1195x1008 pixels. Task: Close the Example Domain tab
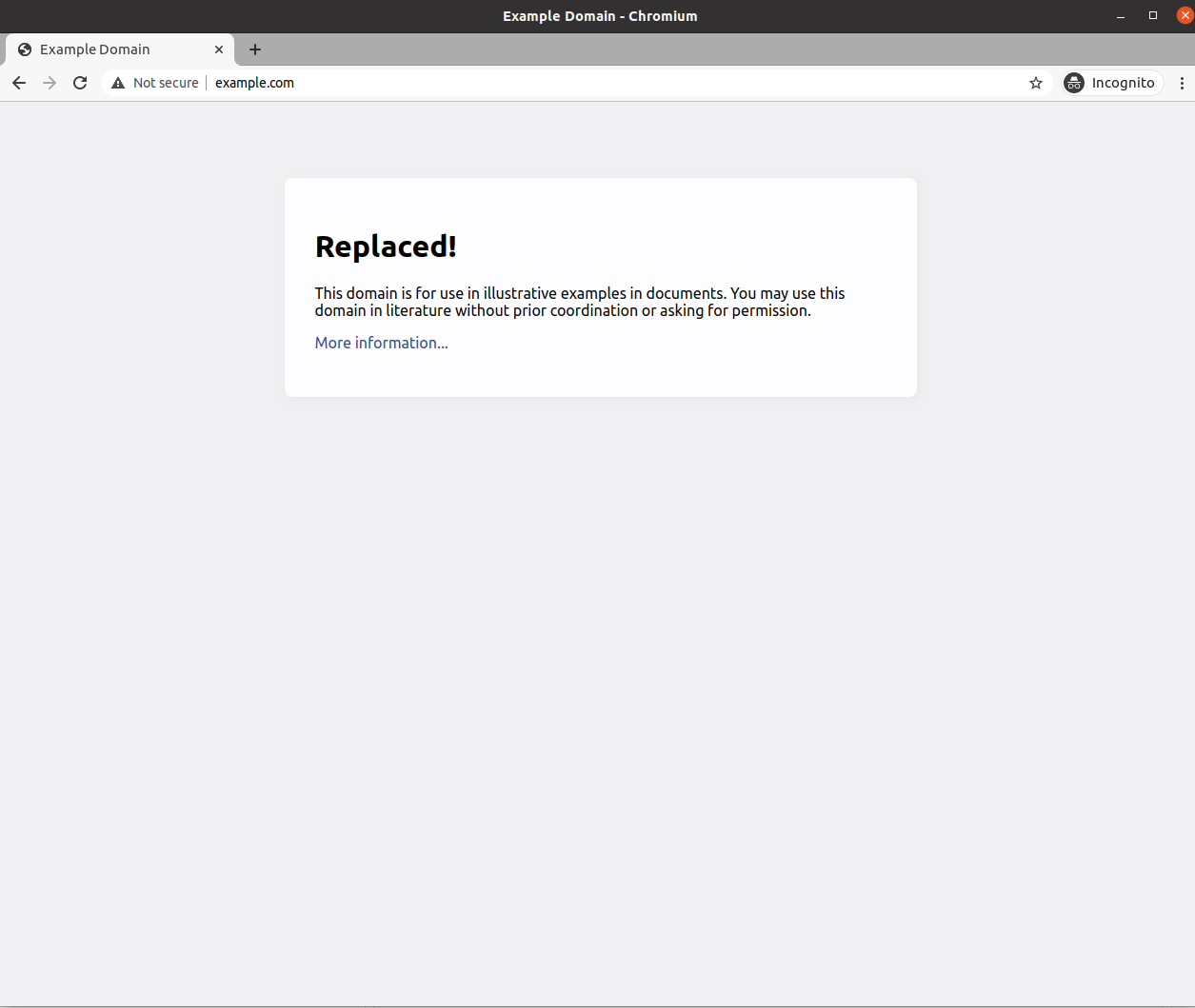click(x=219, y=49)
